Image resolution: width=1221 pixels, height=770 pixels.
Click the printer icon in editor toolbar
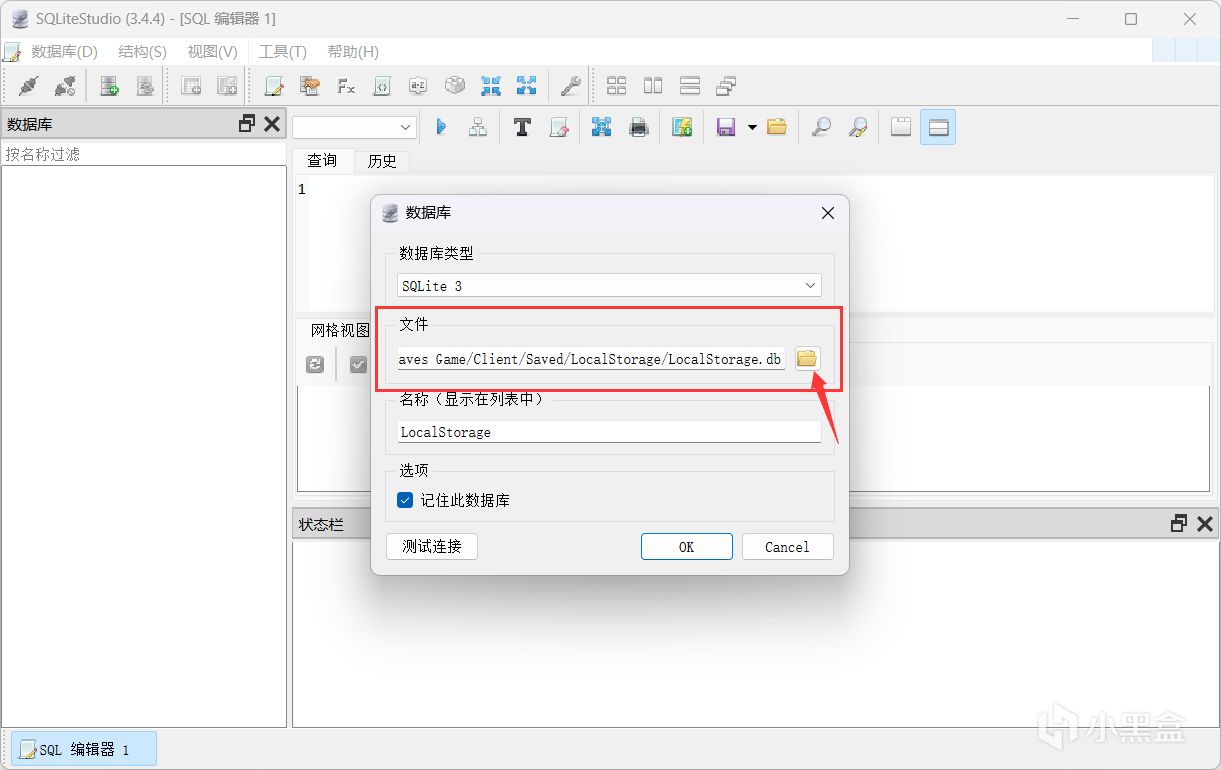pos(638,127)
